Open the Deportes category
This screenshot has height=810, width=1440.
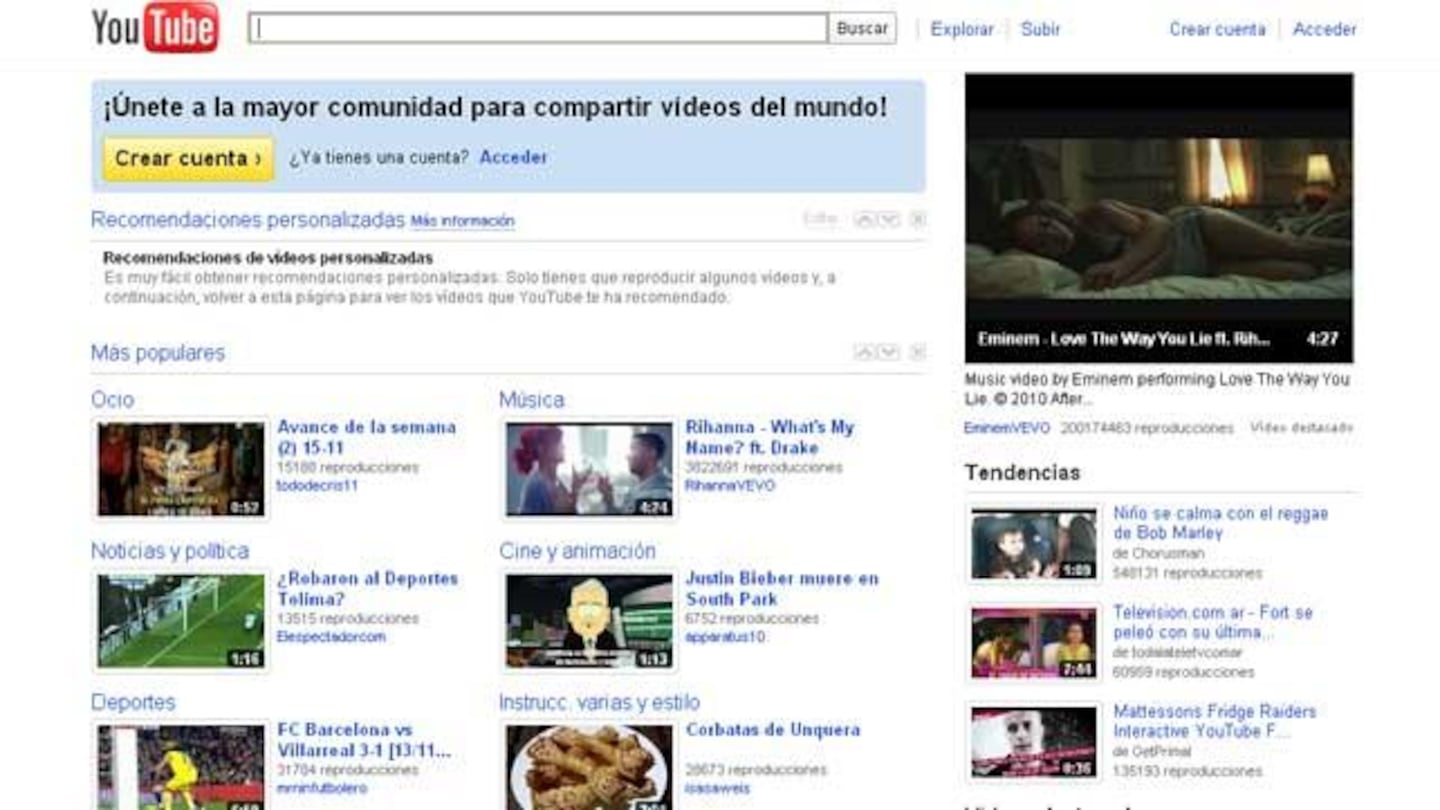point(133,702)
